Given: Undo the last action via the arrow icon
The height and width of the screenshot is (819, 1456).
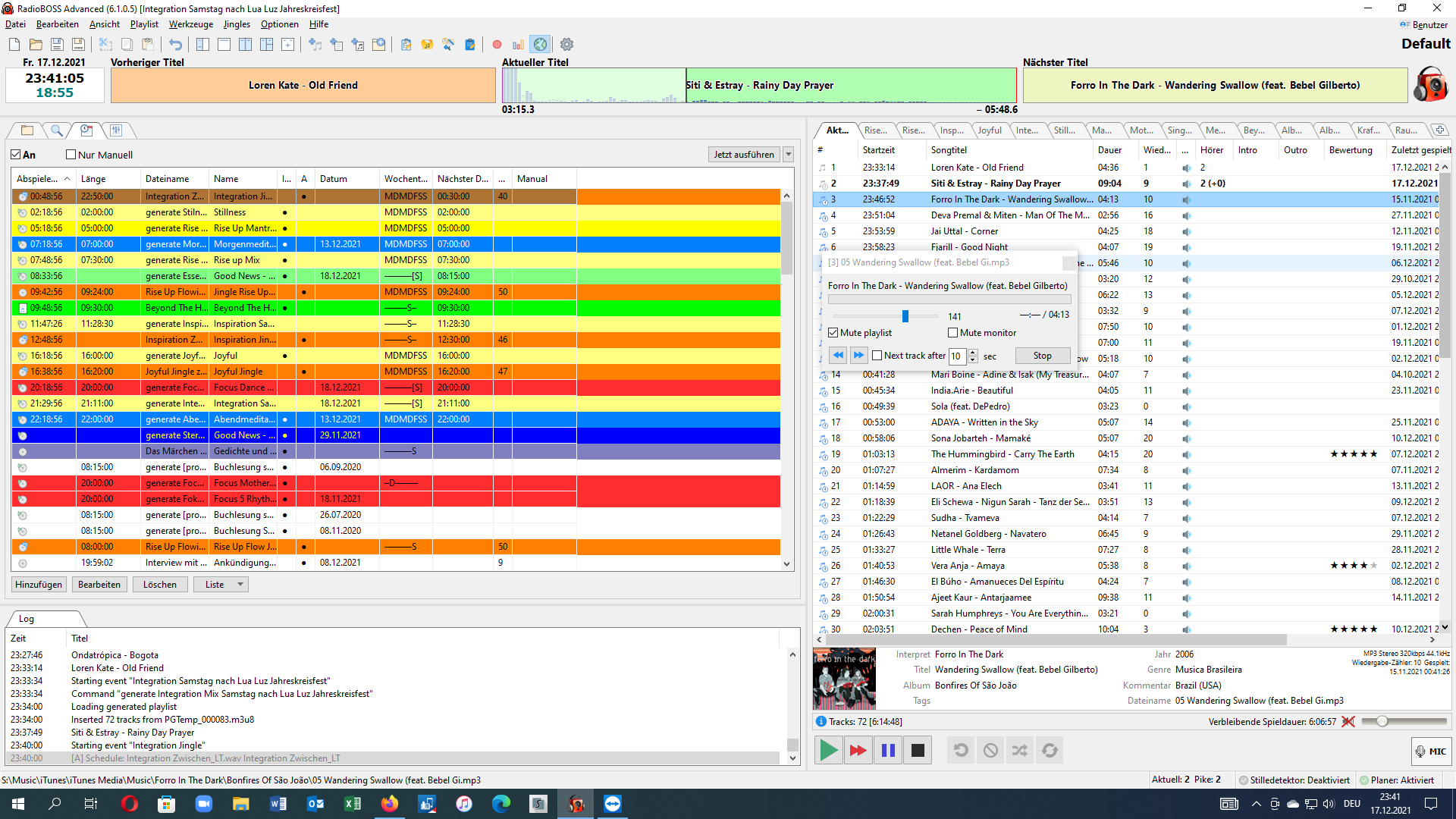Looking at the screenshot, I should [175, 45].
